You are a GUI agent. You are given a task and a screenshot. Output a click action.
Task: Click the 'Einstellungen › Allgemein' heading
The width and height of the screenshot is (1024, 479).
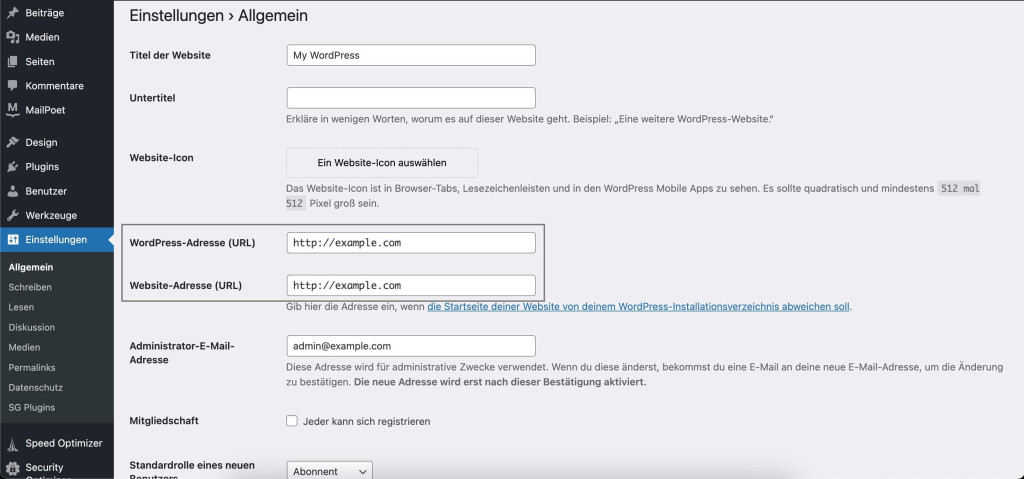coord(219,16)
